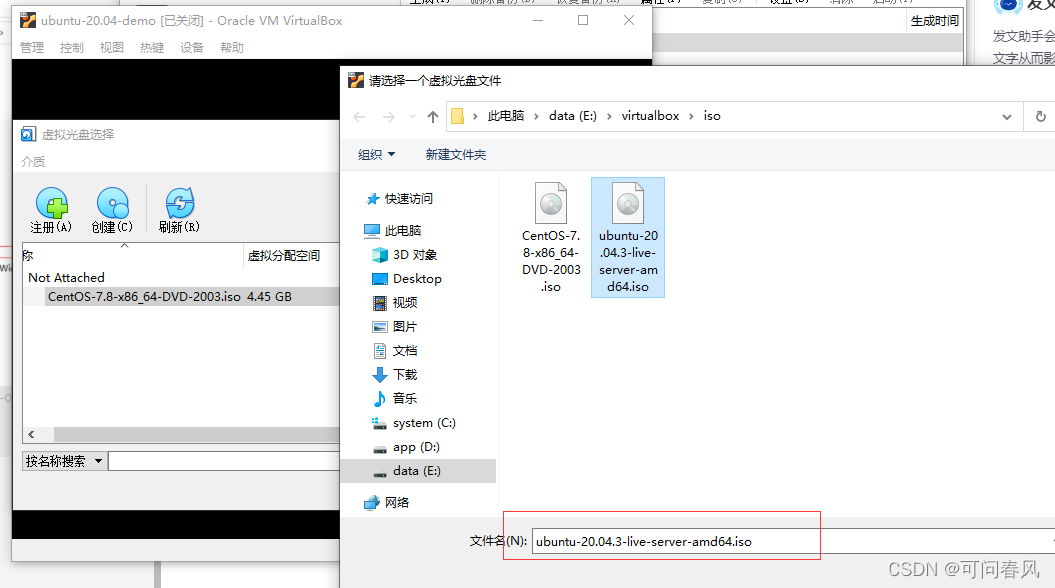Click the 虚拟光盘选择 dialog title icon
1055x588 pixels.
(x=28, y=135)
